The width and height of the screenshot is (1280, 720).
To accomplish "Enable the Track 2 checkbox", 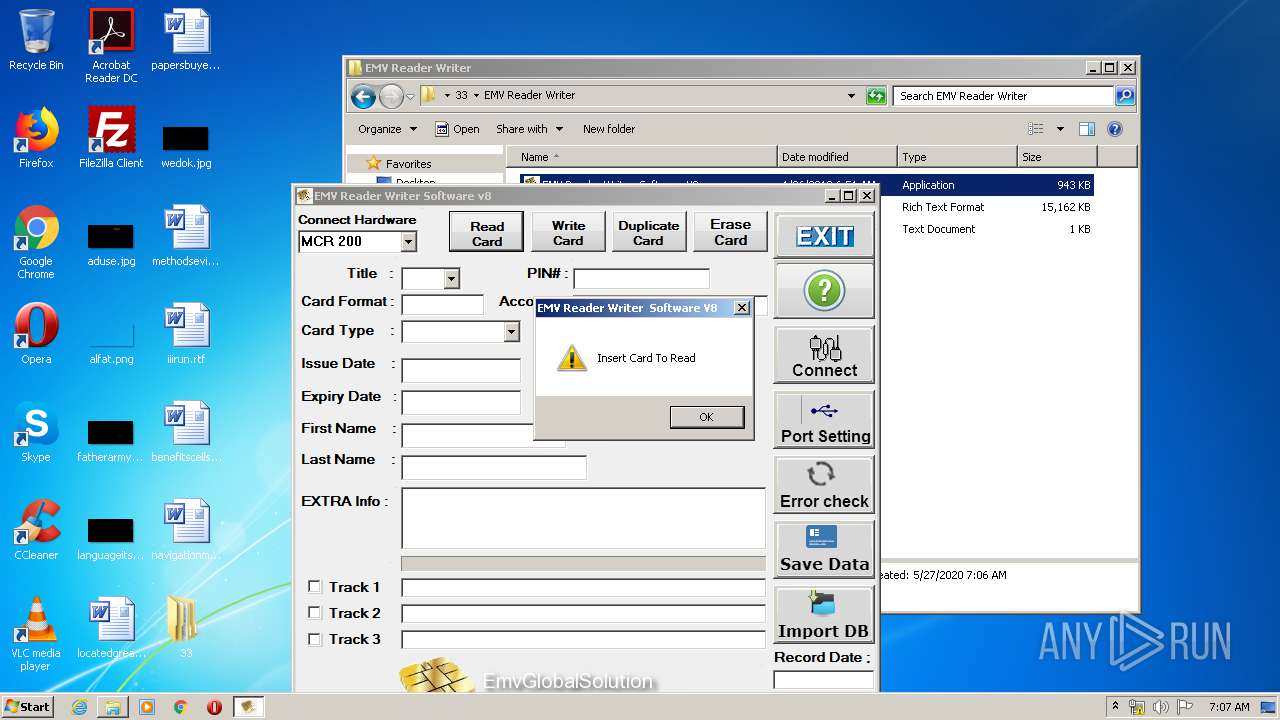I will [x=314, y=613].
